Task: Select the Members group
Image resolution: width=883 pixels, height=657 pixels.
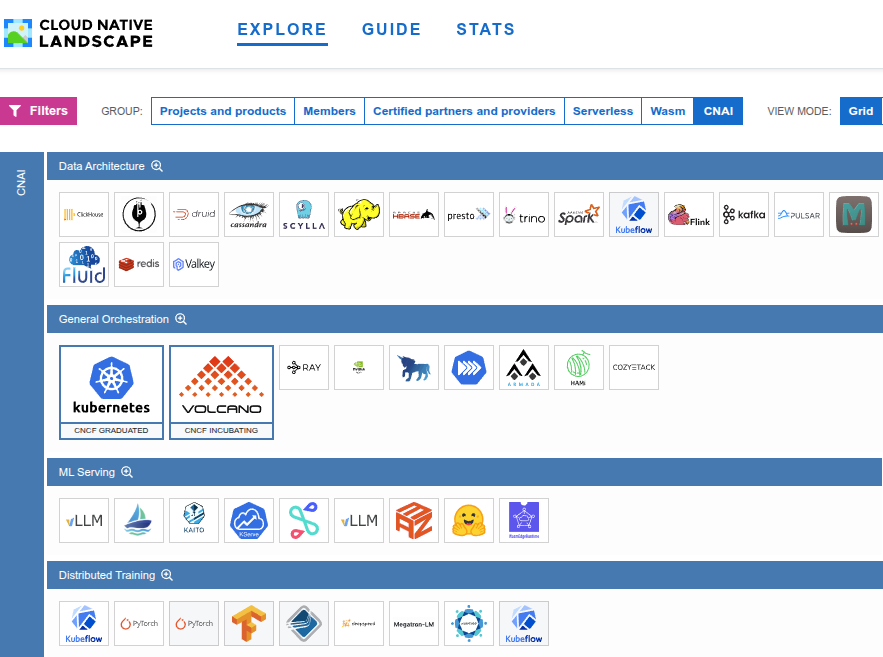Action: point(329,111)
